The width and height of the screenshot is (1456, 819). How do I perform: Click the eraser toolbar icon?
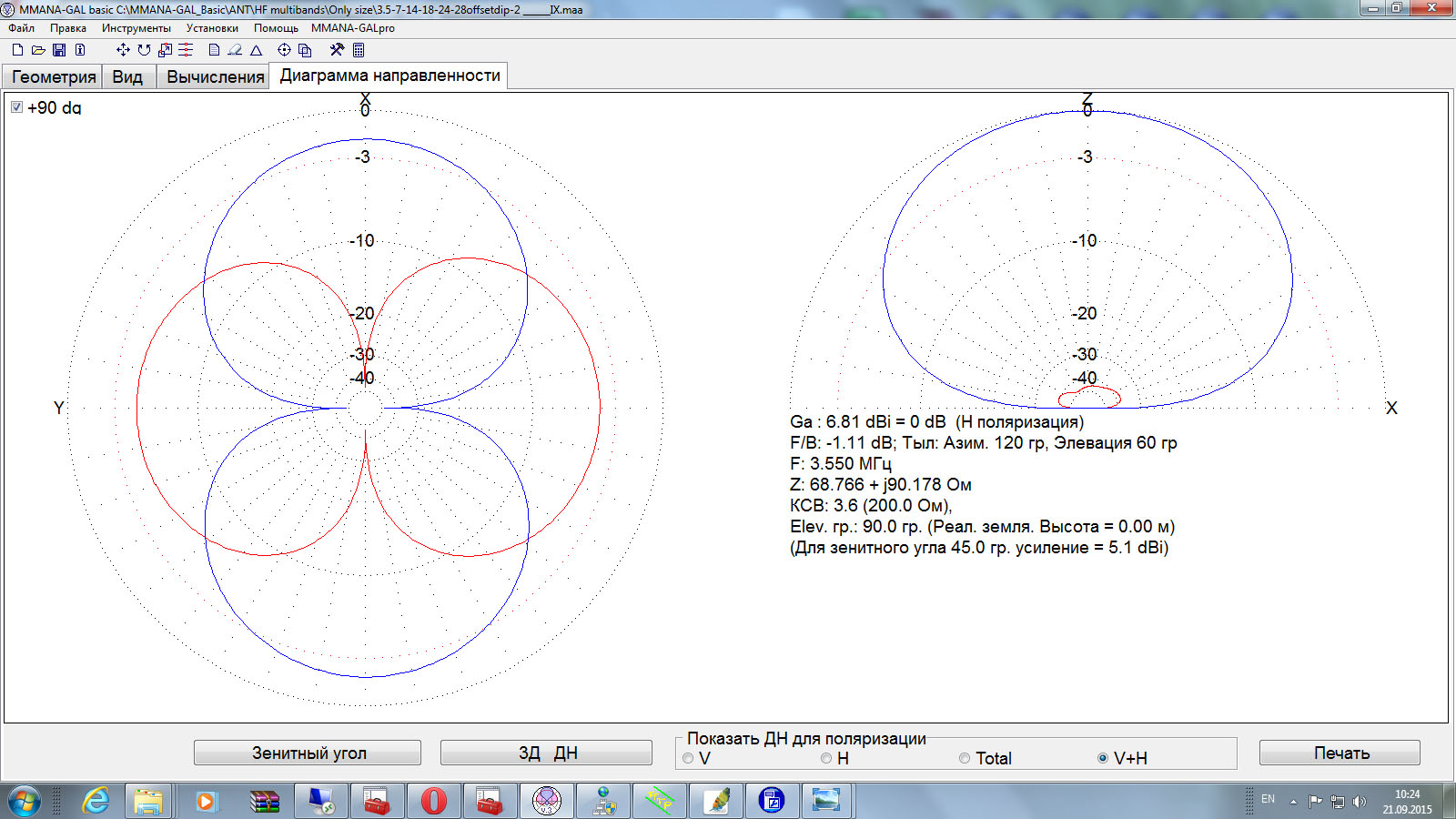coord(235,50)
